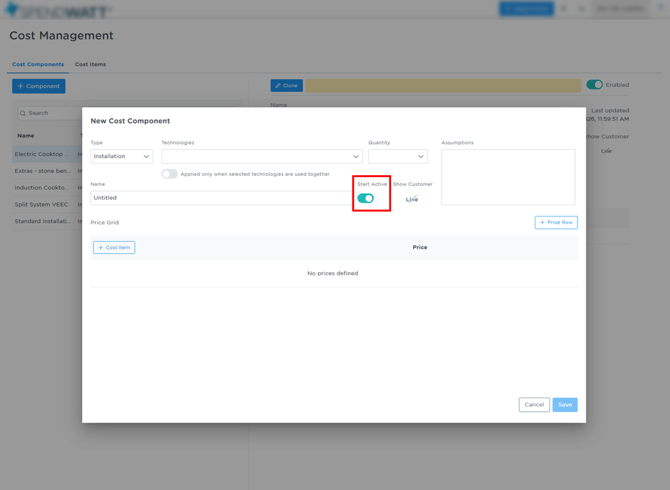Click the plus Cost Item button
Image resolution: width=670 pixels, height=490 pixels.
pyautogui.click(x=114, y=247)
